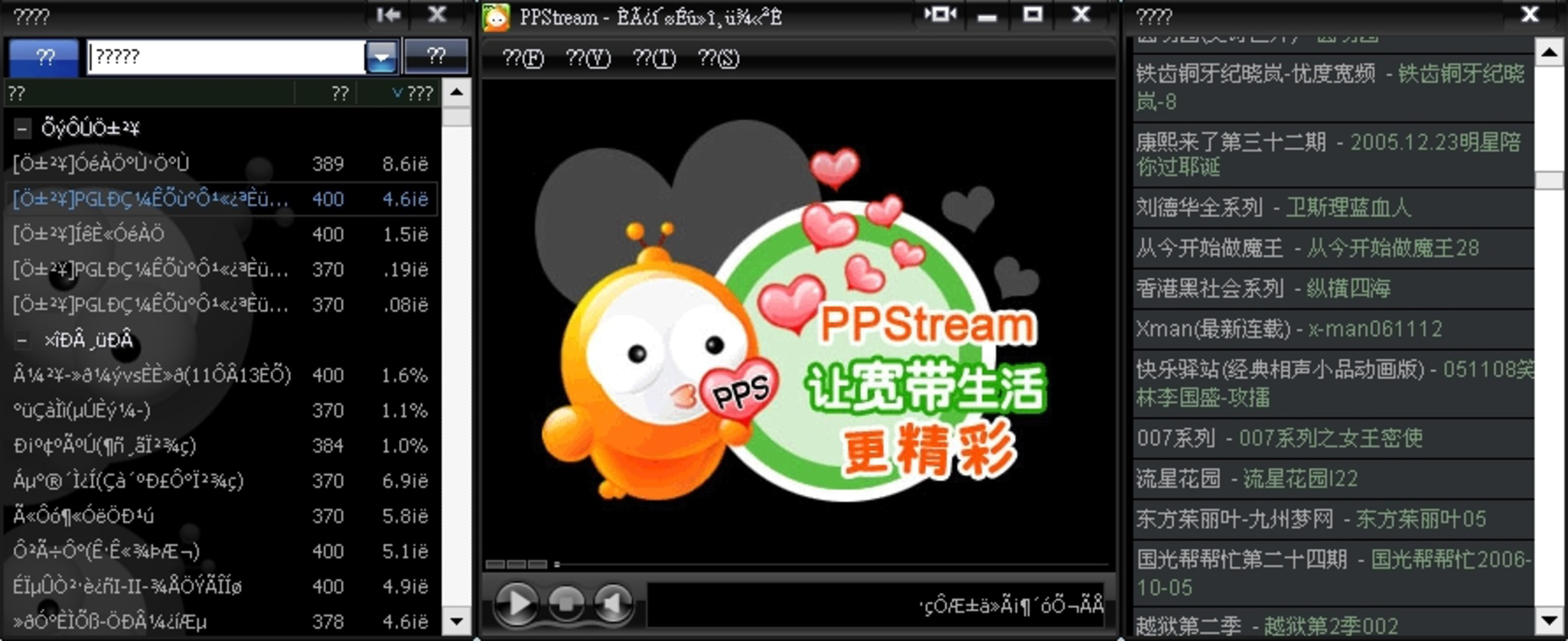Image resolution: width=1568 pixels, height=641 pixels.
Task: Open playlist item 越狱第二季
Action: pyautogui.click(x=1333, y=624)
